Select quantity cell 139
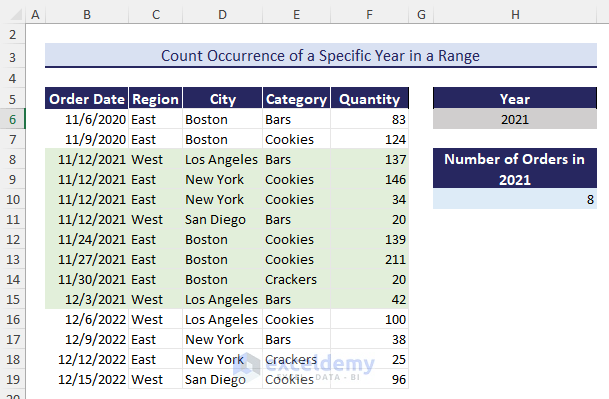This screenshot has width=609, height=399. click(369, 239)
